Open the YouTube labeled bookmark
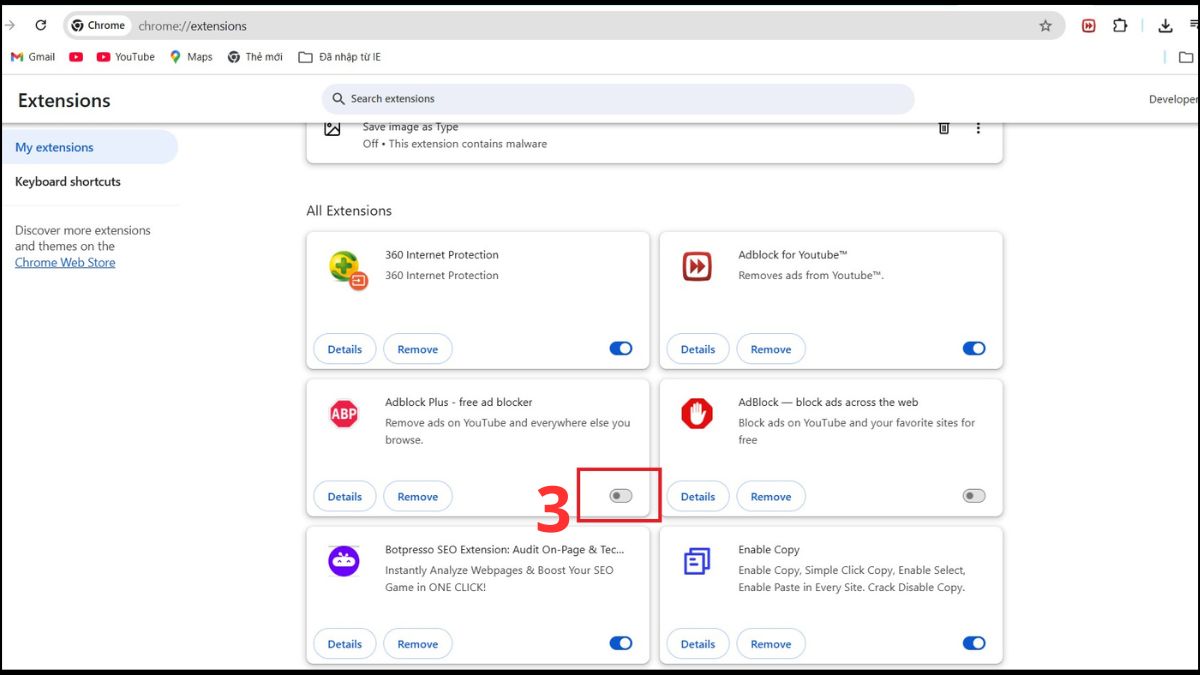 pyautogui.click(x=126, y=57)
